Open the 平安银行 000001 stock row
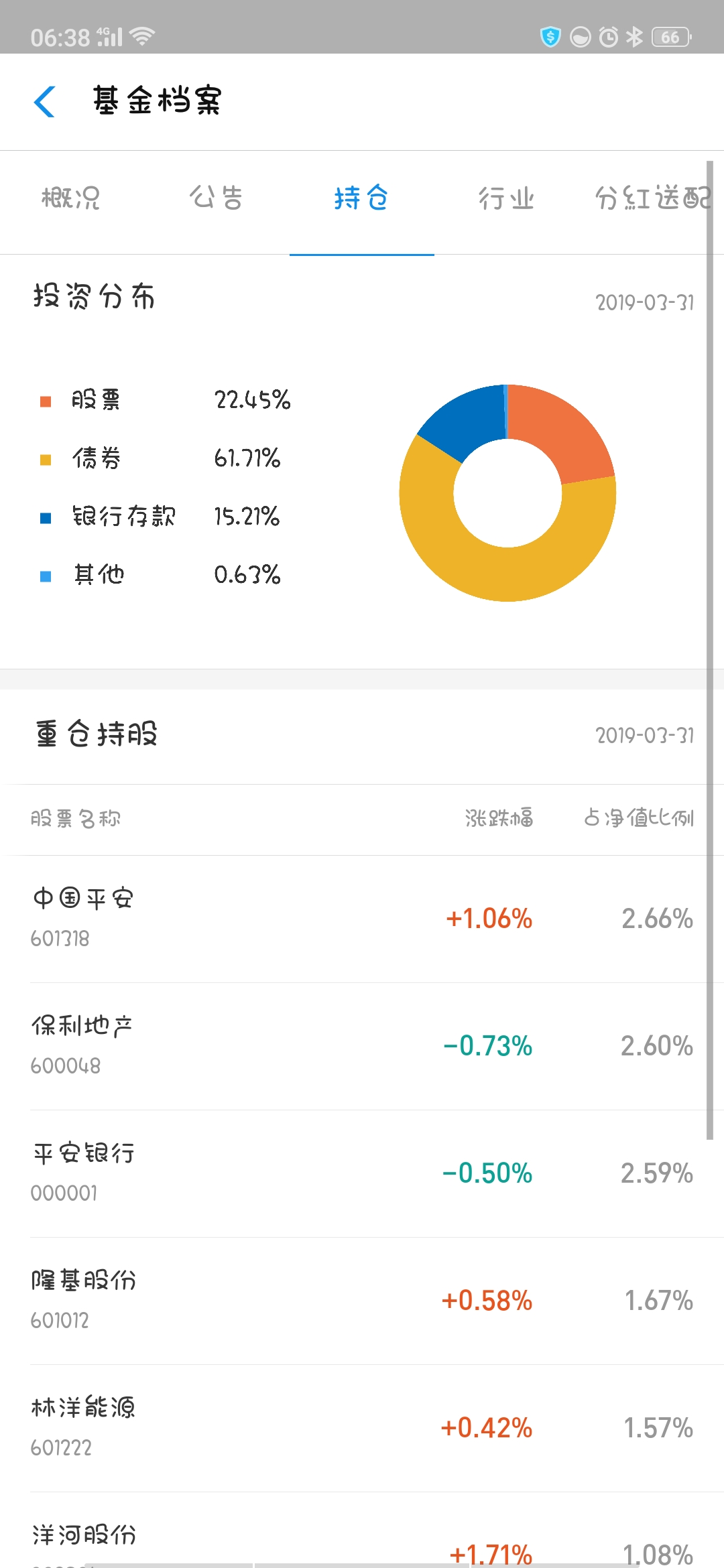Screen dimensions: 724x1568 [x=362, y=1173]
